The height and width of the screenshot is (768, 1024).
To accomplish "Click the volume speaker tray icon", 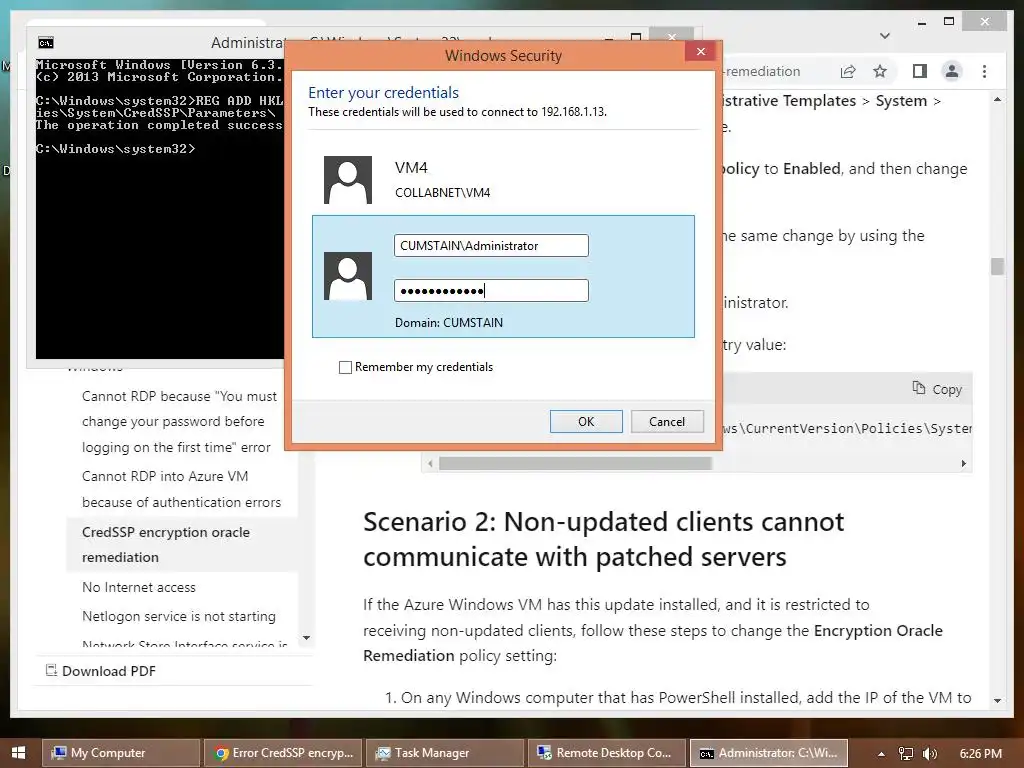I will pyautogui.click(x=930, y=754).
